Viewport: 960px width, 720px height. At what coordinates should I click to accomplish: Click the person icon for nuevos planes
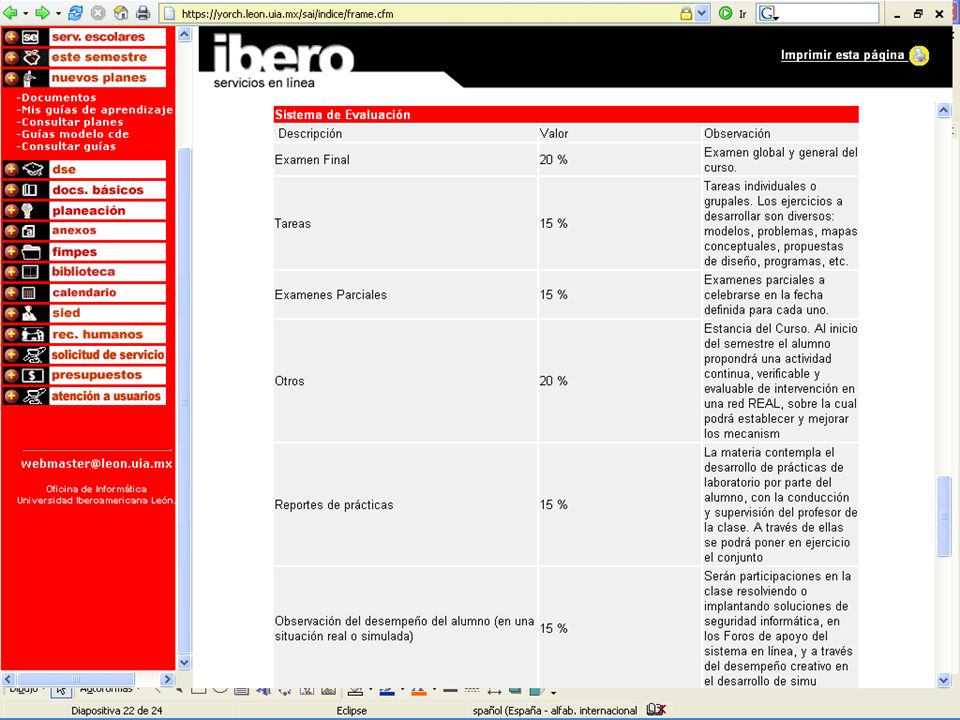tap(29, 78)
